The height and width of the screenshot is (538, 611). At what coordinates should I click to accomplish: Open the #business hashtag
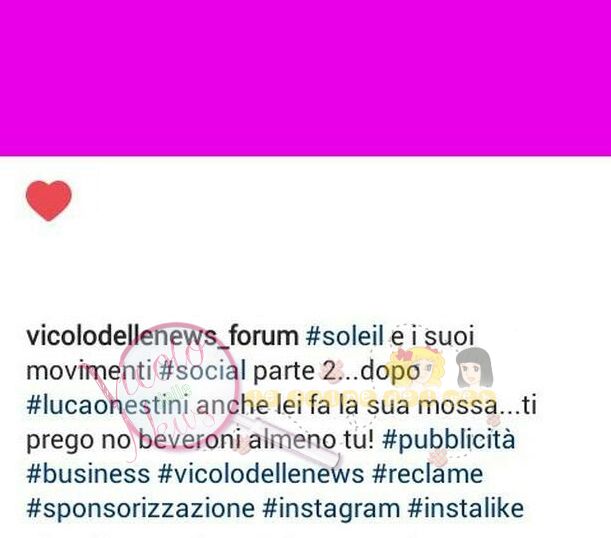88,474
